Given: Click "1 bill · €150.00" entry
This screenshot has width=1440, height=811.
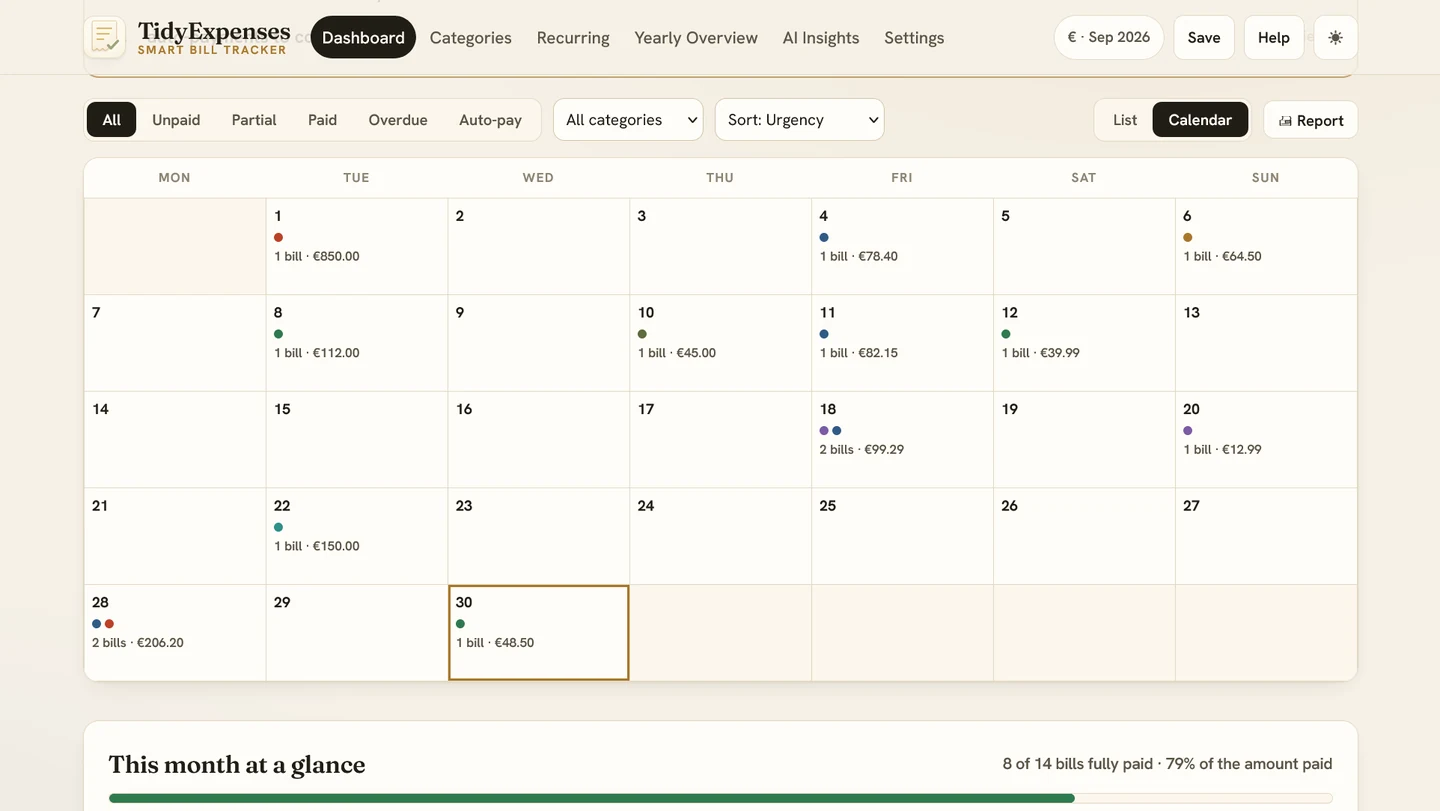Looking at the screenshot, I should [x=317, y=546].
